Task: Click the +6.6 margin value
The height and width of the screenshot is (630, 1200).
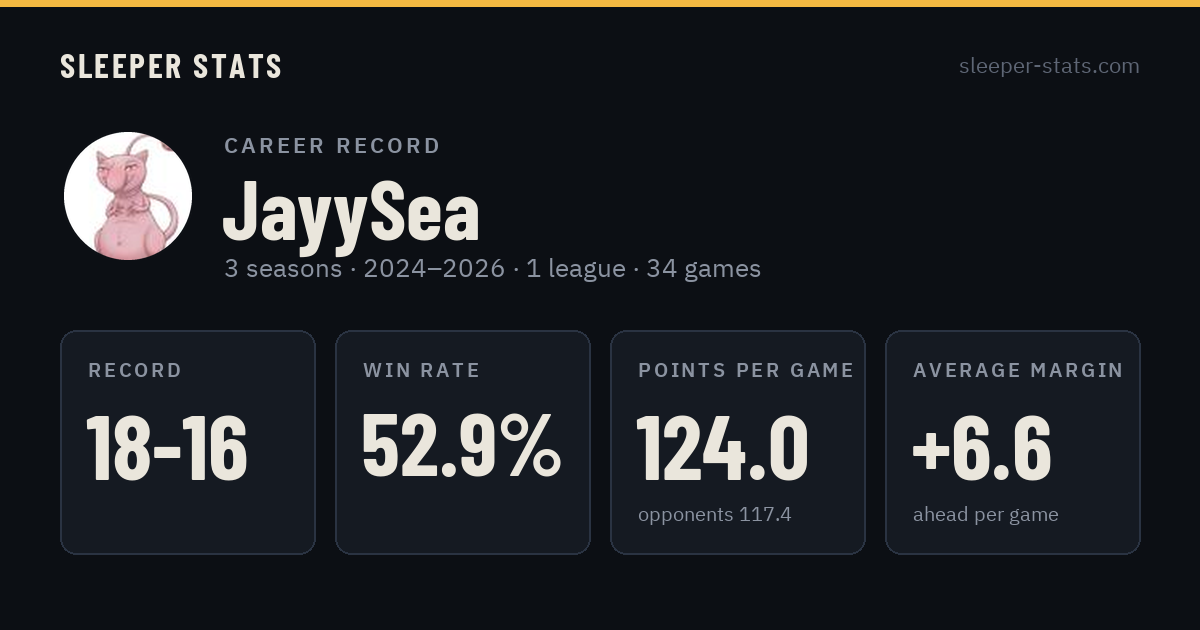Action: 981,448
